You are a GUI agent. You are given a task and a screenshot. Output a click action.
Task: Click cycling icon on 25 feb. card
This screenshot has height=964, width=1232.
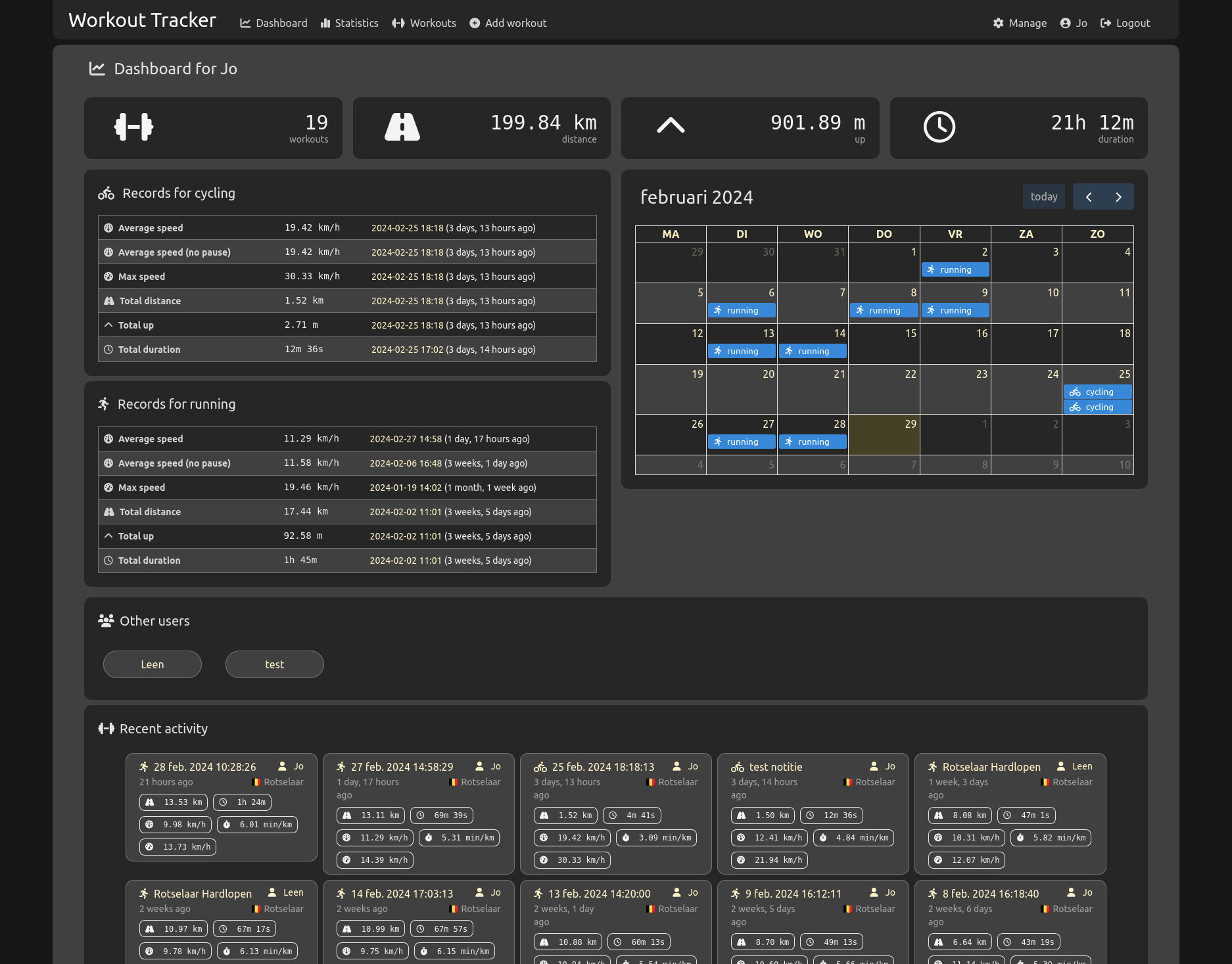540,767
